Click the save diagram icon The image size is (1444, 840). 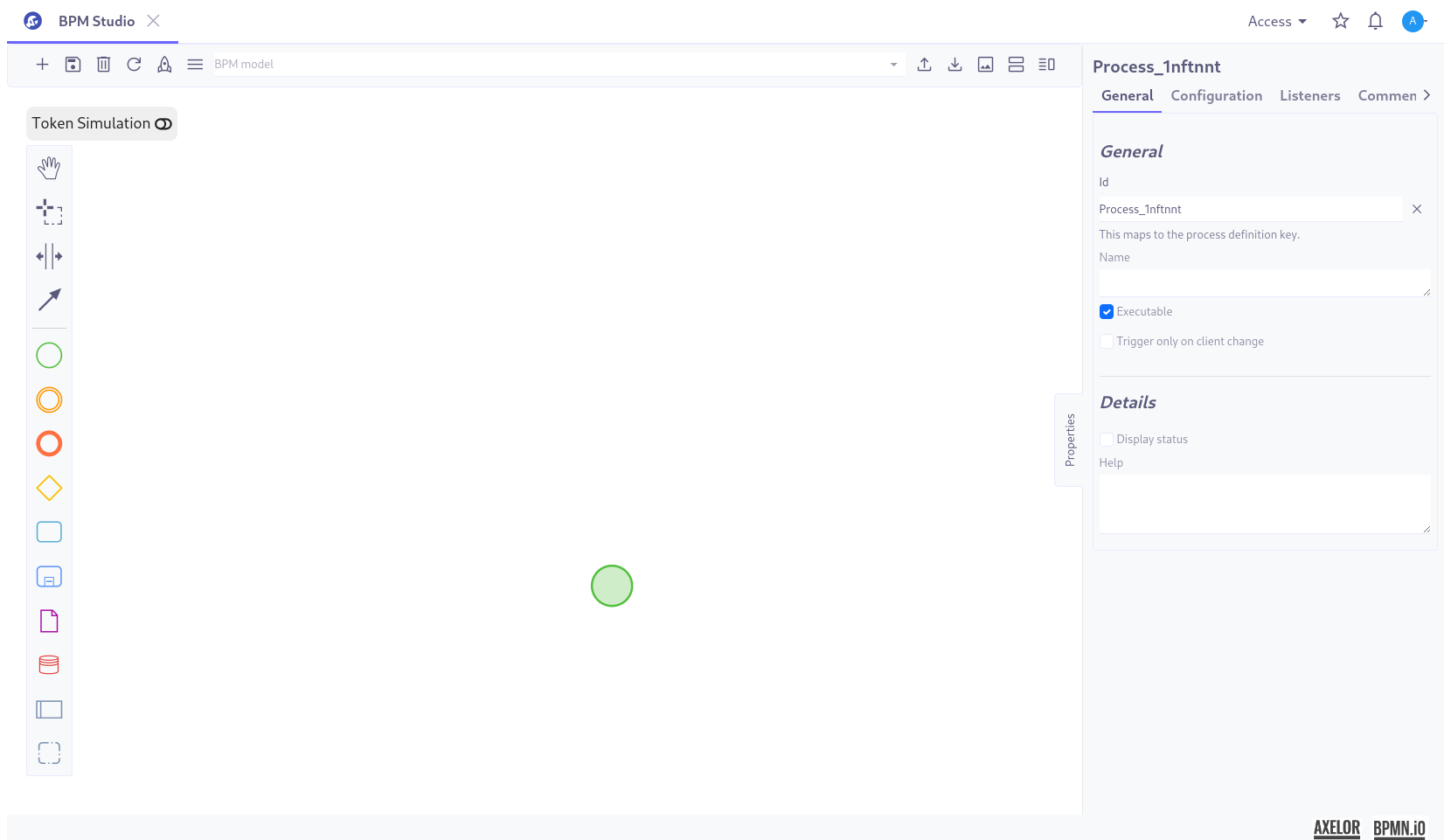pyautogui.click(x=73, y=65)
